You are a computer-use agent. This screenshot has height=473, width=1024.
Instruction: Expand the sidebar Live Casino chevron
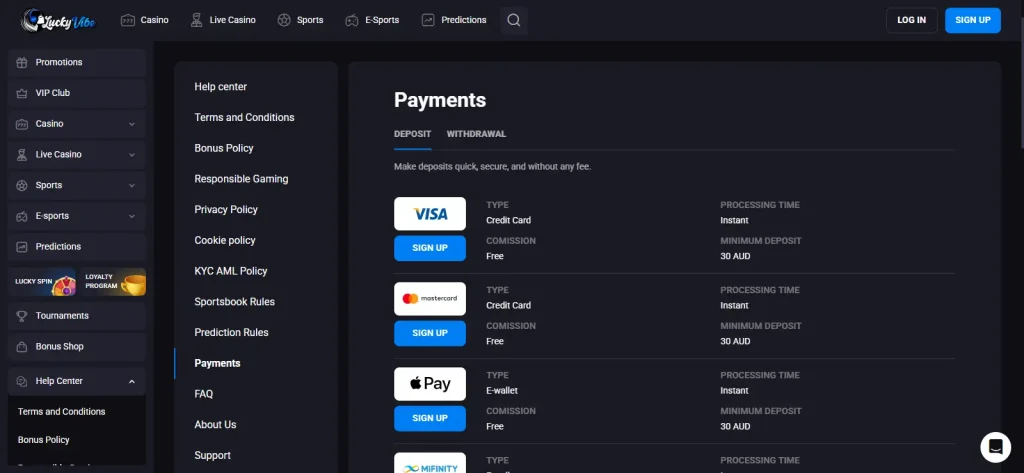[132, 155]
